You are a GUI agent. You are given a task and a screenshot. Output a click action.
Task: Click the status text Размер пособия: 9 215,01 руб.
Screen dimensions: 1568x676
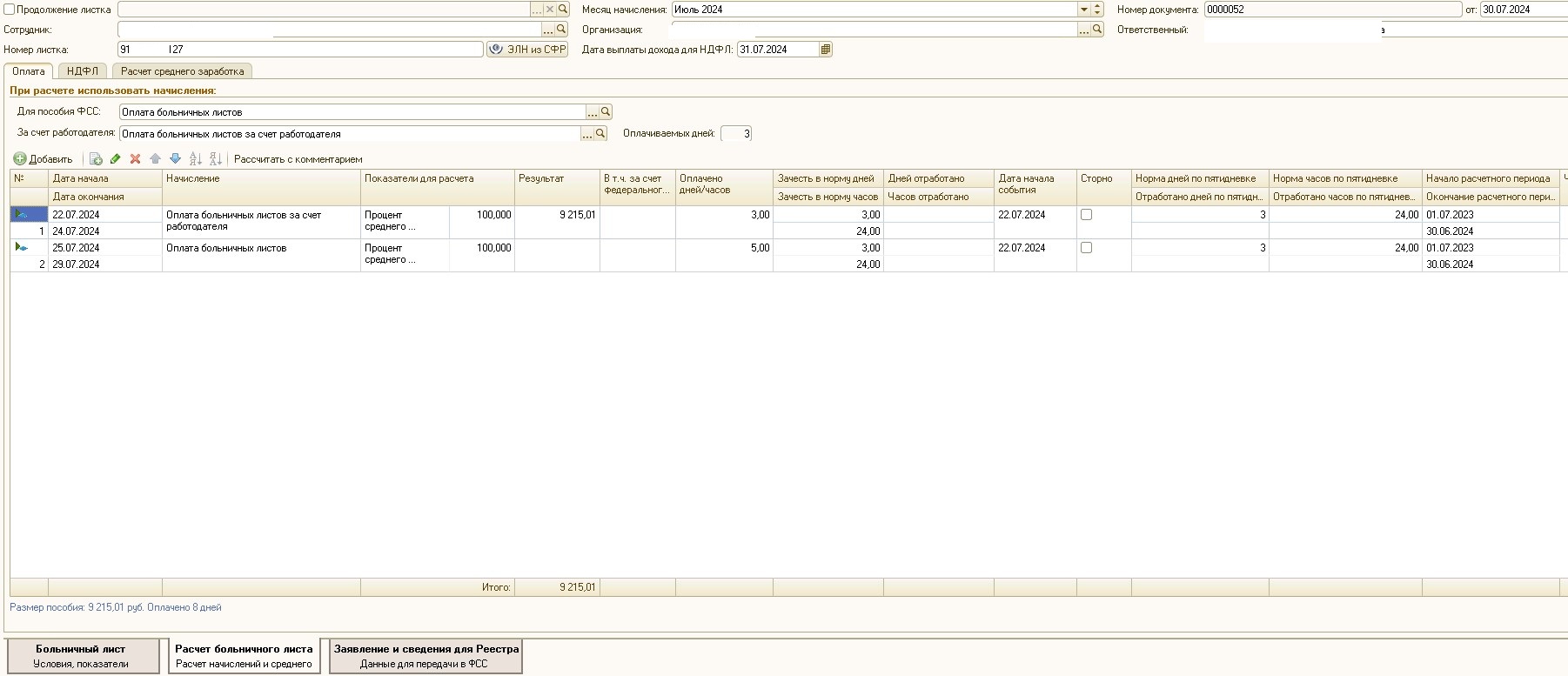[x=77, y=607]
